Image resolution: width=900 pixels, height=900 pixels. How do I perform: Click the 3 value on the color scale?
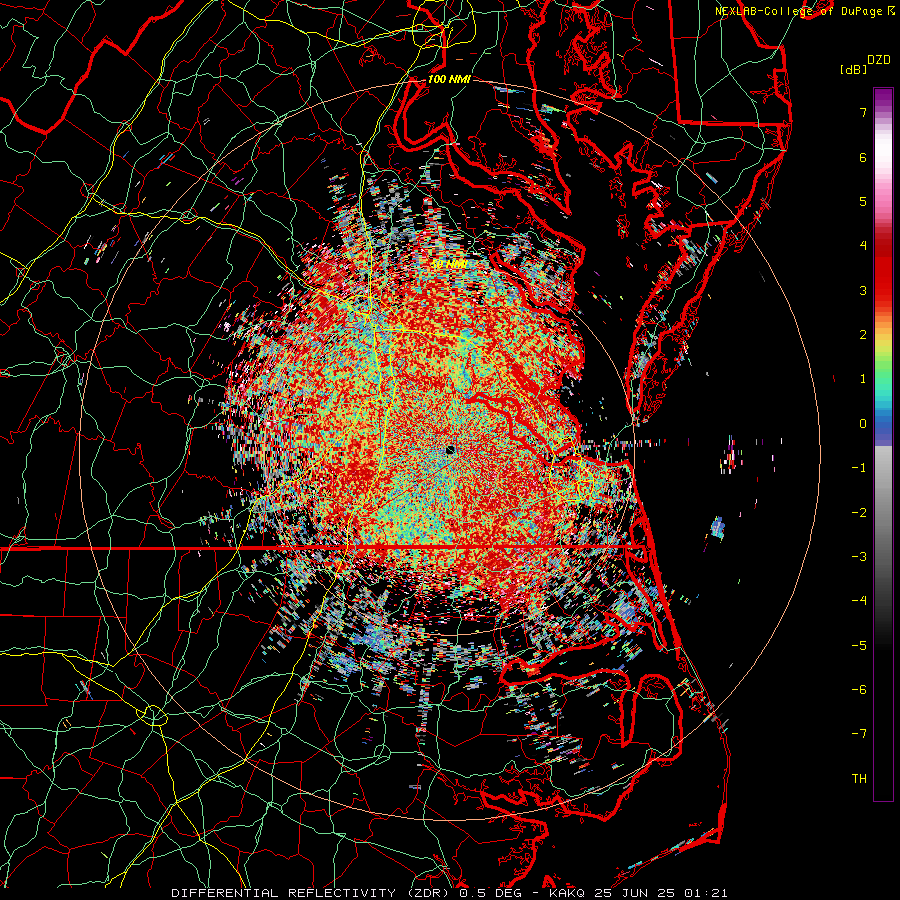863,290
